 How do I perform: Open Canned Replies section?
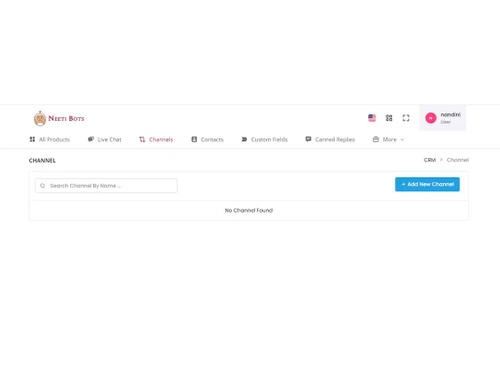(x=330, y=139)
